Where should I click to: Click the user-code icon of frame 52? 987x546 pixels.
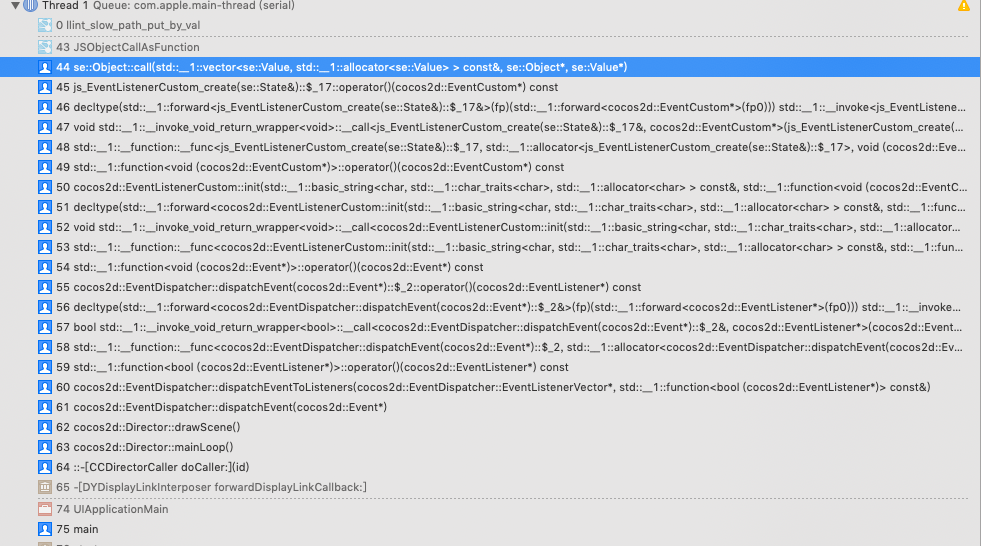coord(45,227)
